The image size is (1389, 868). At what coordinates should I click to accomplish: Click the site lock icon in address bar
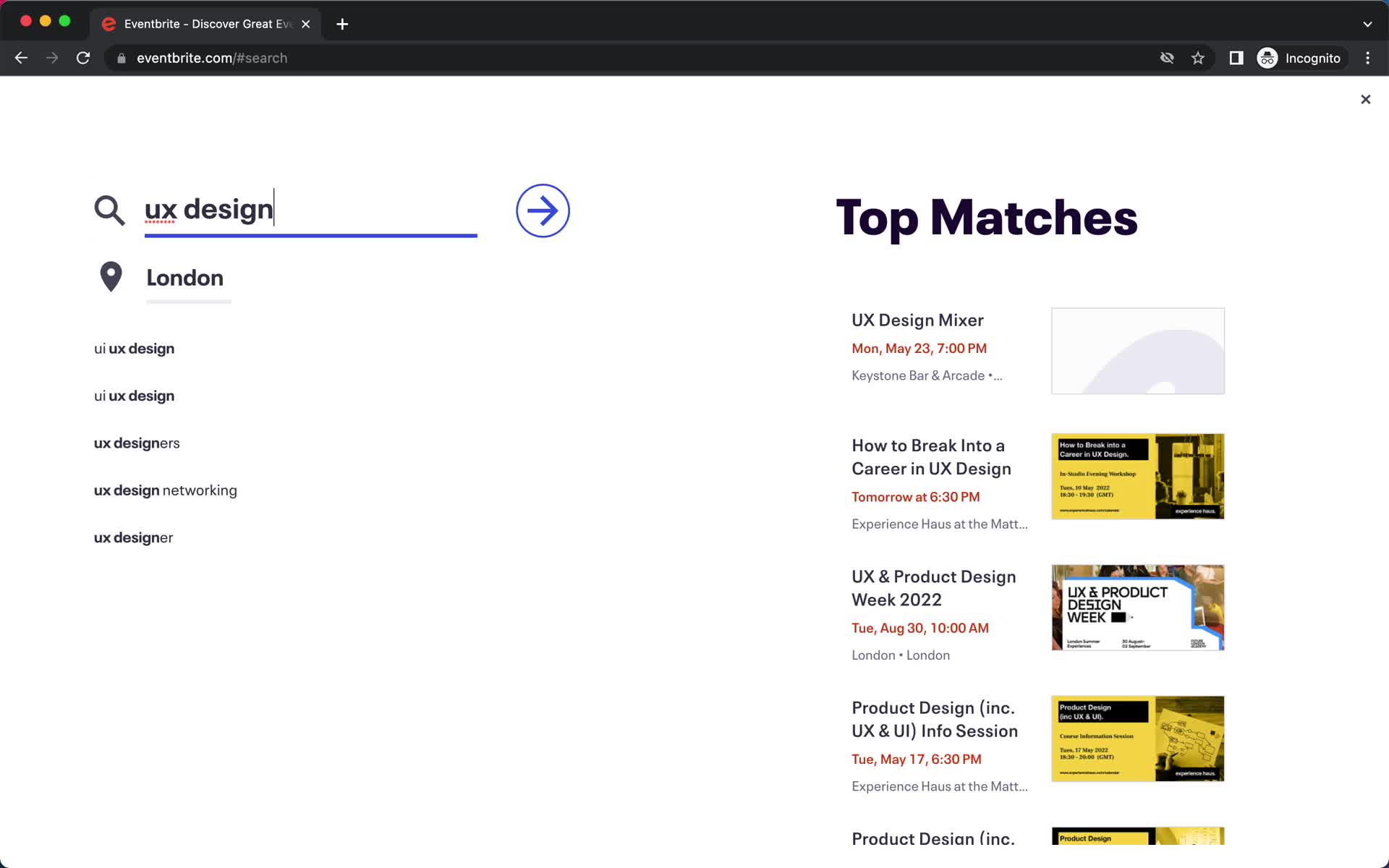pos(122,58)
